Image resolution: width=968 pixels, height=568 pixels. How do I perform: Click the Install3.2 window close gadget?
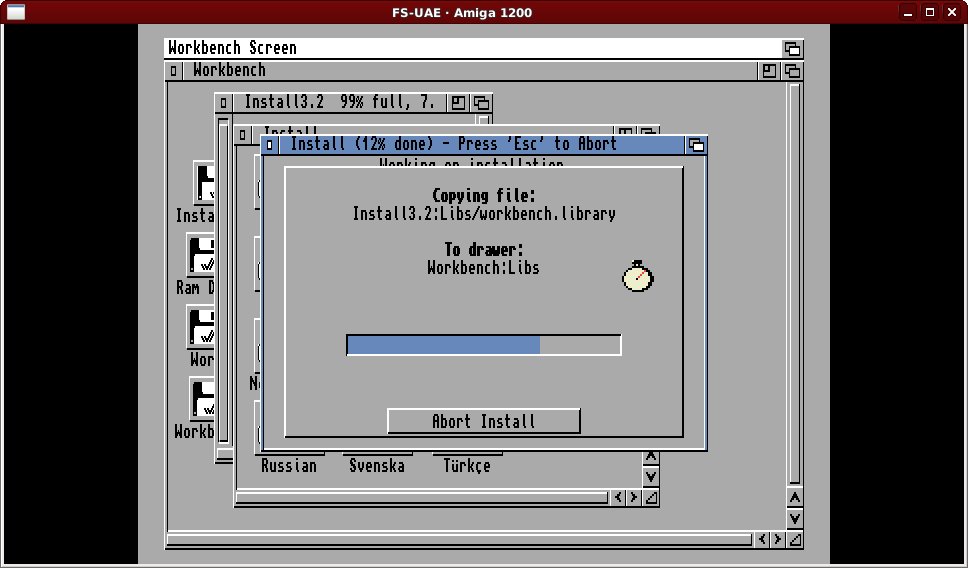[223, 102]
